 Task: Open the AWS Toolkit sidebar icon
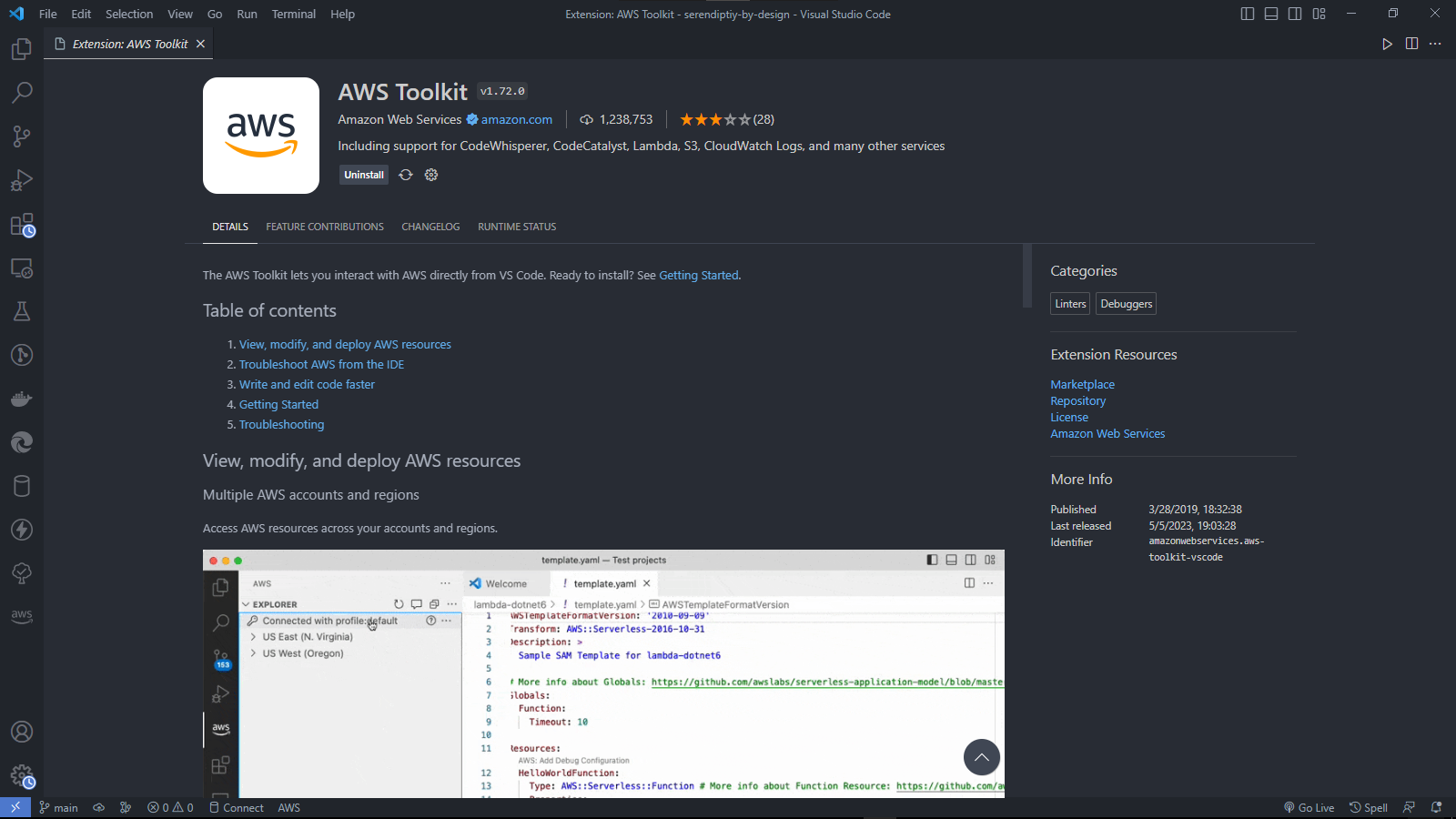coord(22,616)
